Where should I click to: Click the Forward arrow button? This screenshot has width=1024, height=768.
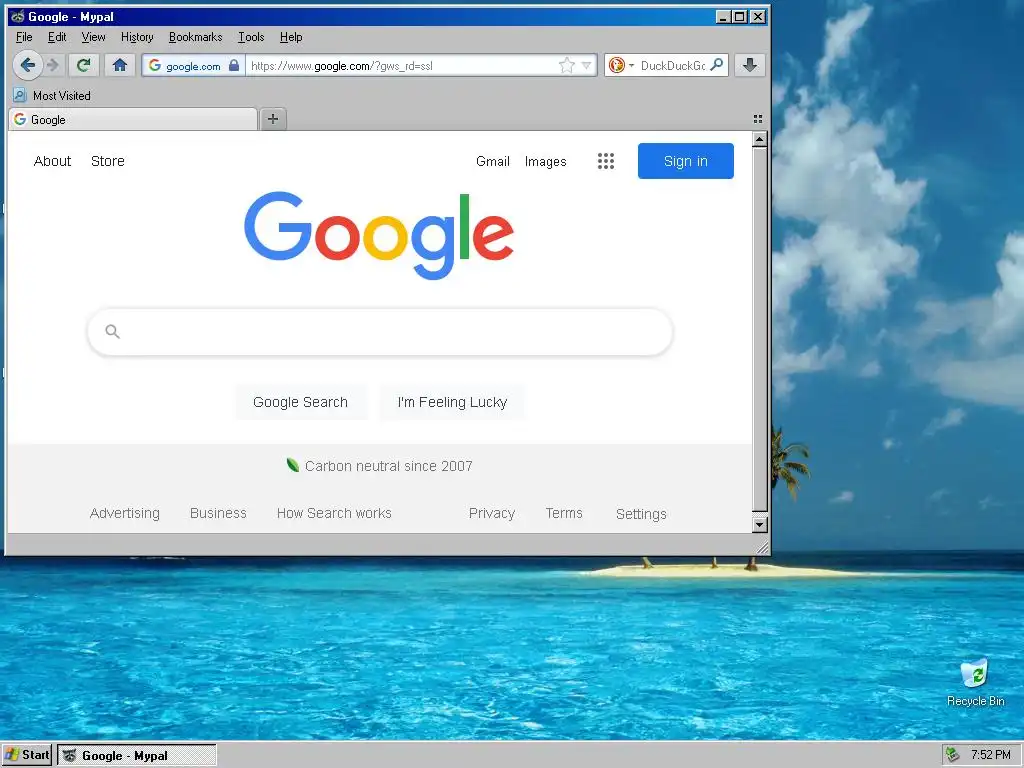pyautogui.click(x=54, y=65)
